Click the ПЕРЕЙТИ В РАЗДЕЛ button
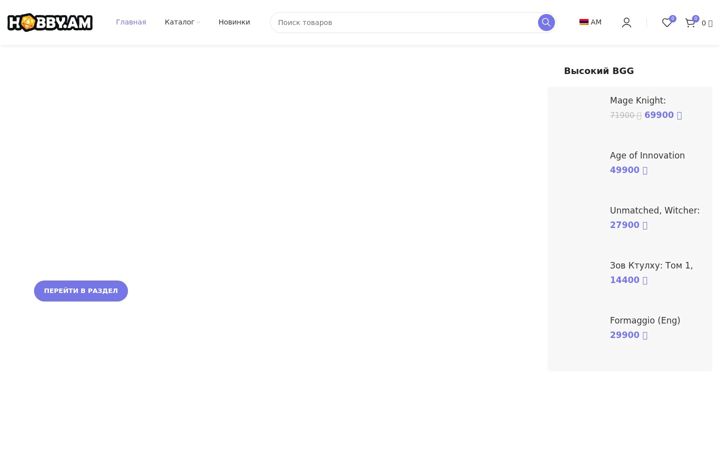The width and height of the screenshot is (720, 450). [81, 291]
